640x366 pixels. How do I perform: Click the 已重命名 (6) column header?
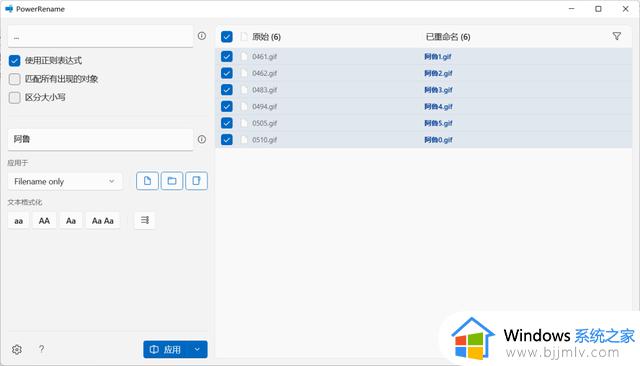point(448,37)
